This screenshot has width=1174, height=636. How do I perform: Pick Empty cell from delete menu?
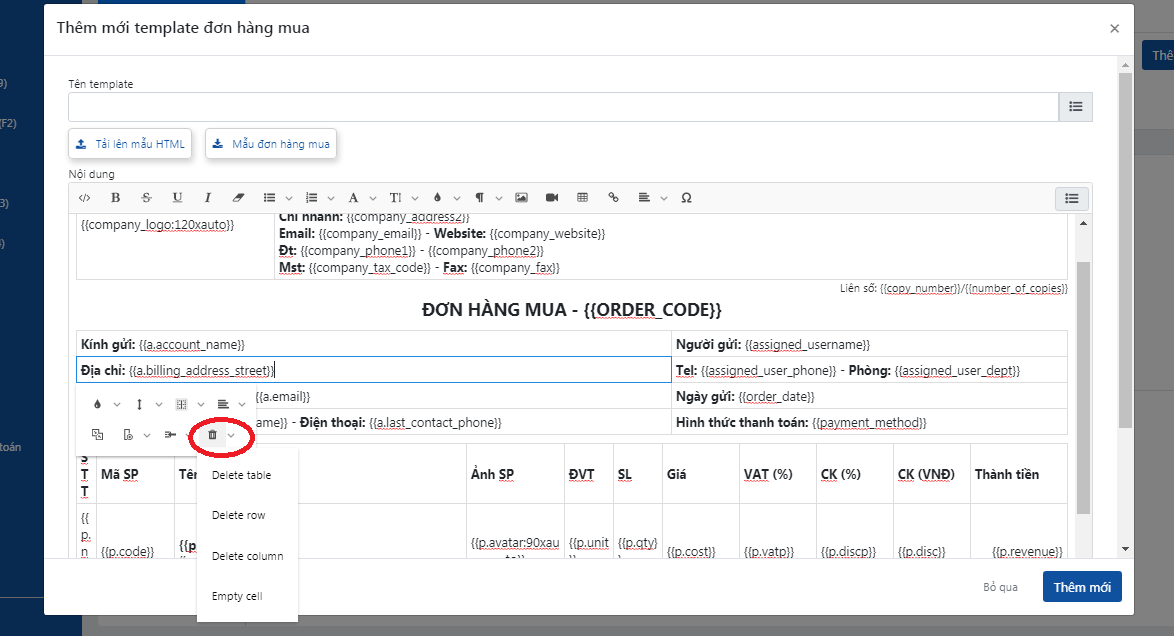point(238,596)
